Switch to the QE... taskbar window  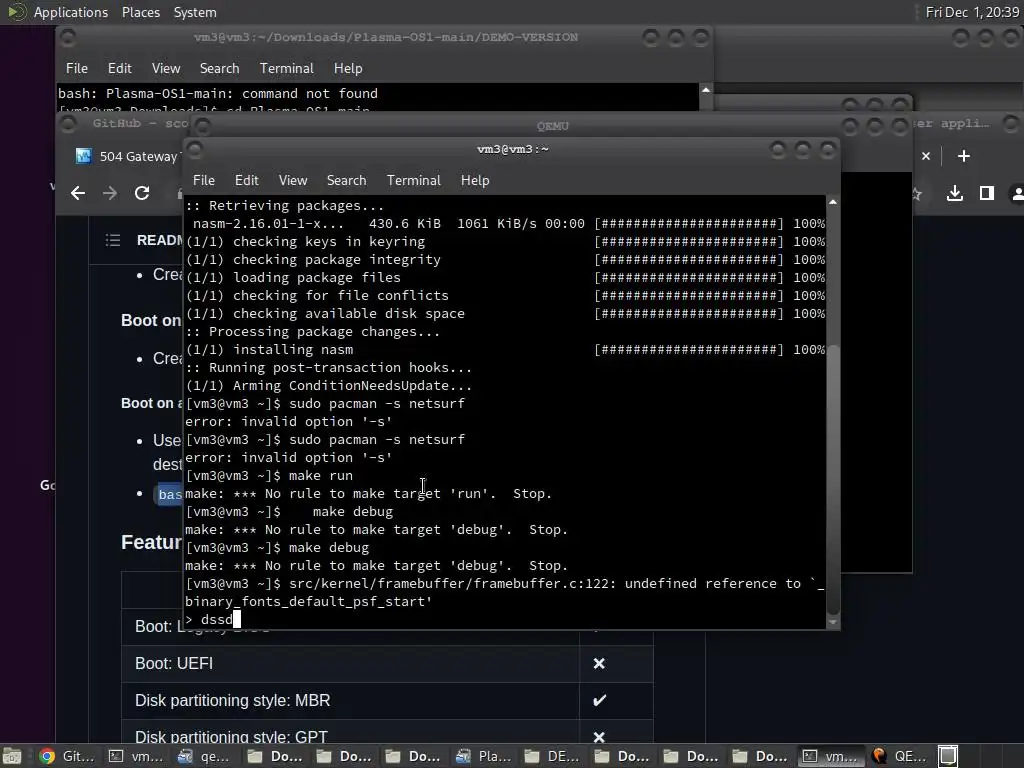click(x=900, y=756)
